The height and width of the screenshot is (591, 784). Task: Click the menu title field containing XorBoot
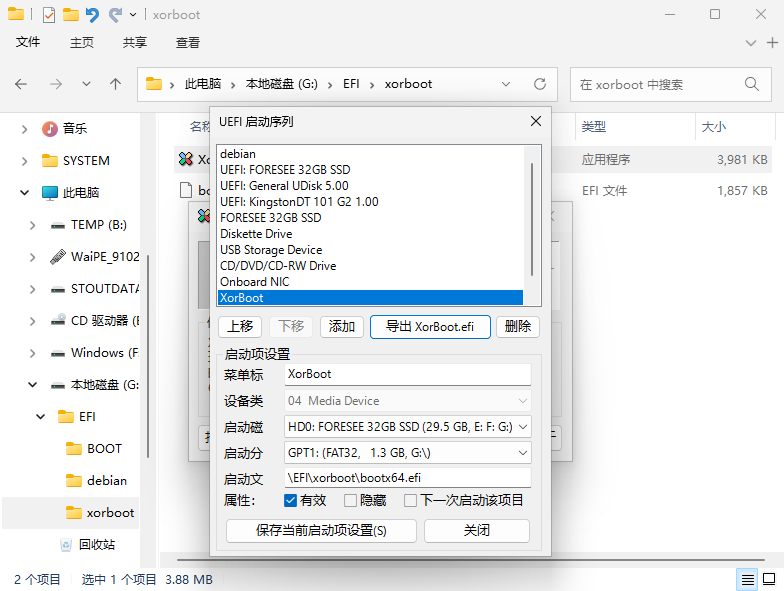click(x=408, y=374)
